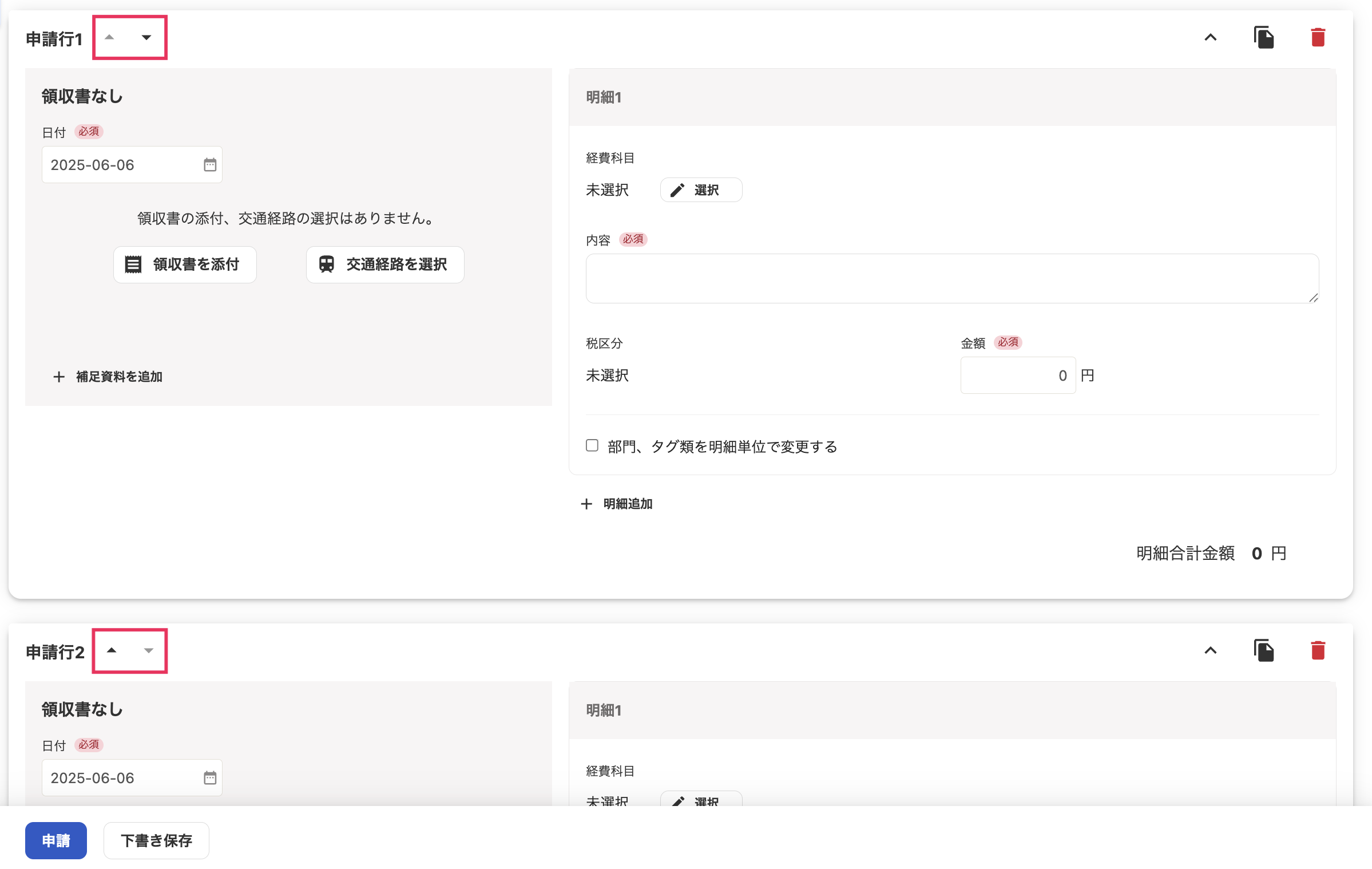The image size is (1372, 869).
Task: Click the 申請行1 title
Action: click(54, 39)
